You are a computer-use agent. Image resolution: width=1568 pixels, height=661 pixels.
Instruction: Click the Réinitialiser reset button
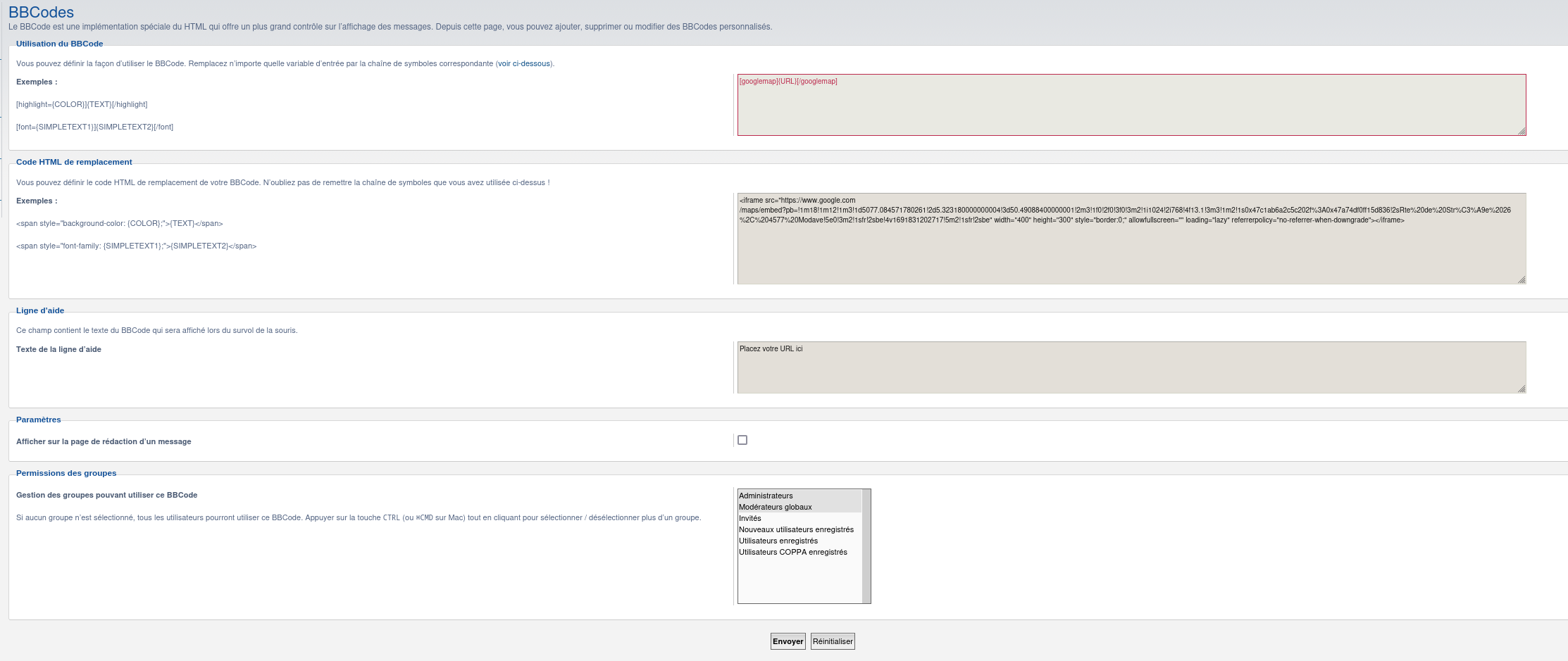pyautogui.click(x=833, y=641)
